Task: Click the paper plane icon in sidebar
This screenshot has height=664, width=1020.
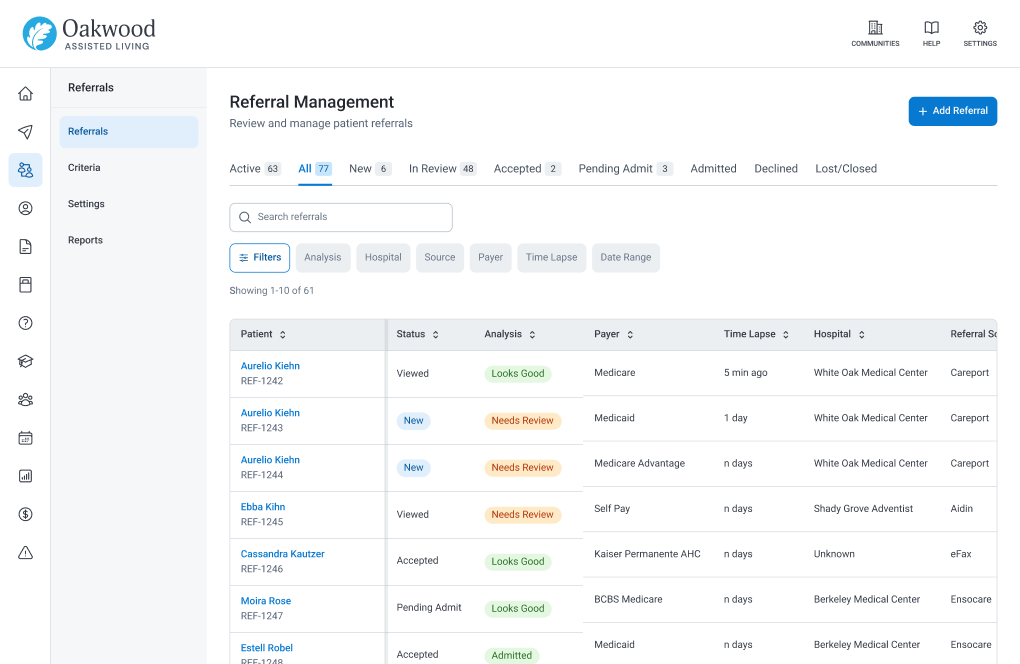Action: tap(25, 132)
